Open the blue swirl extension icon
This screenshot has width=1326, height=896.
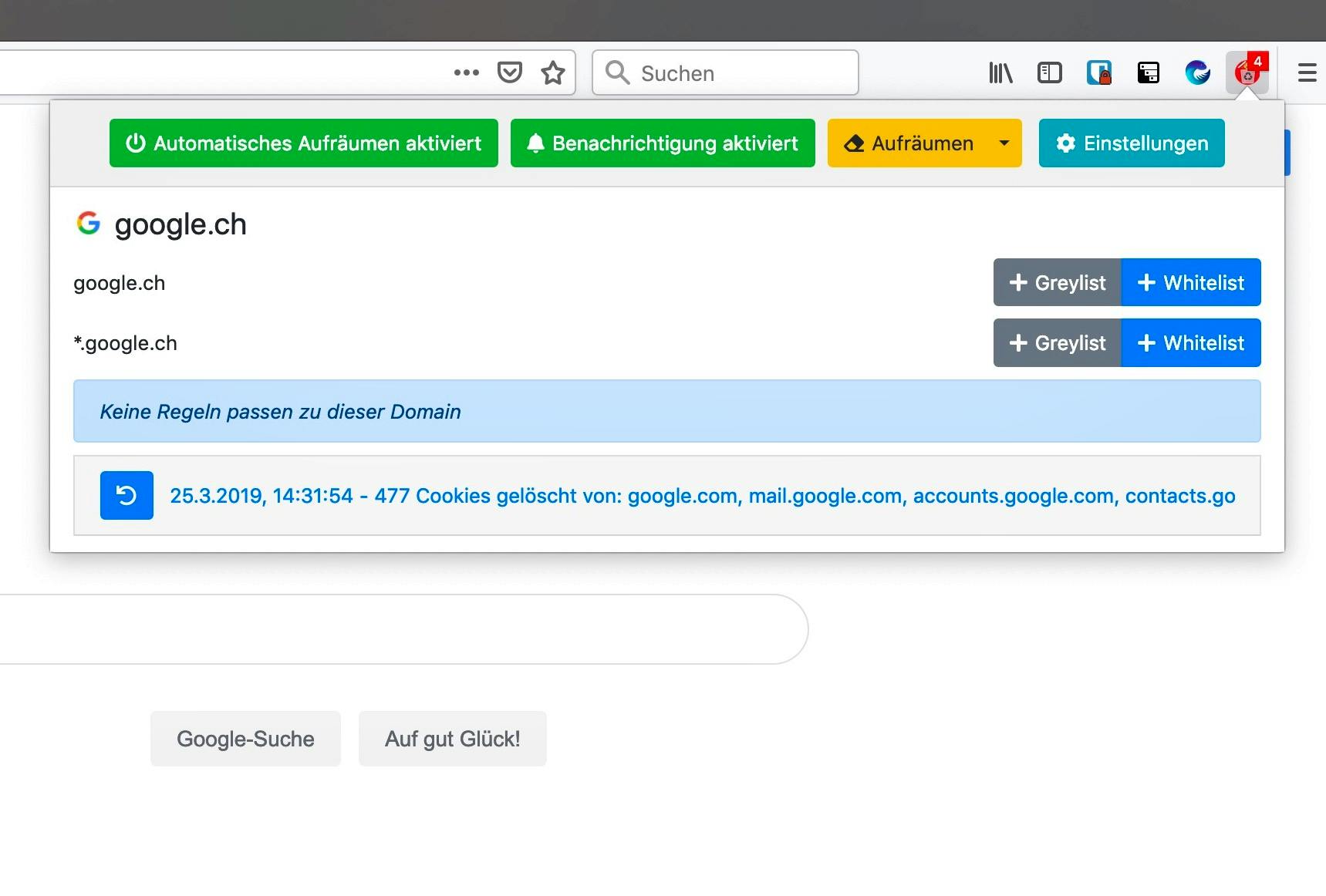coord(1198,73)
